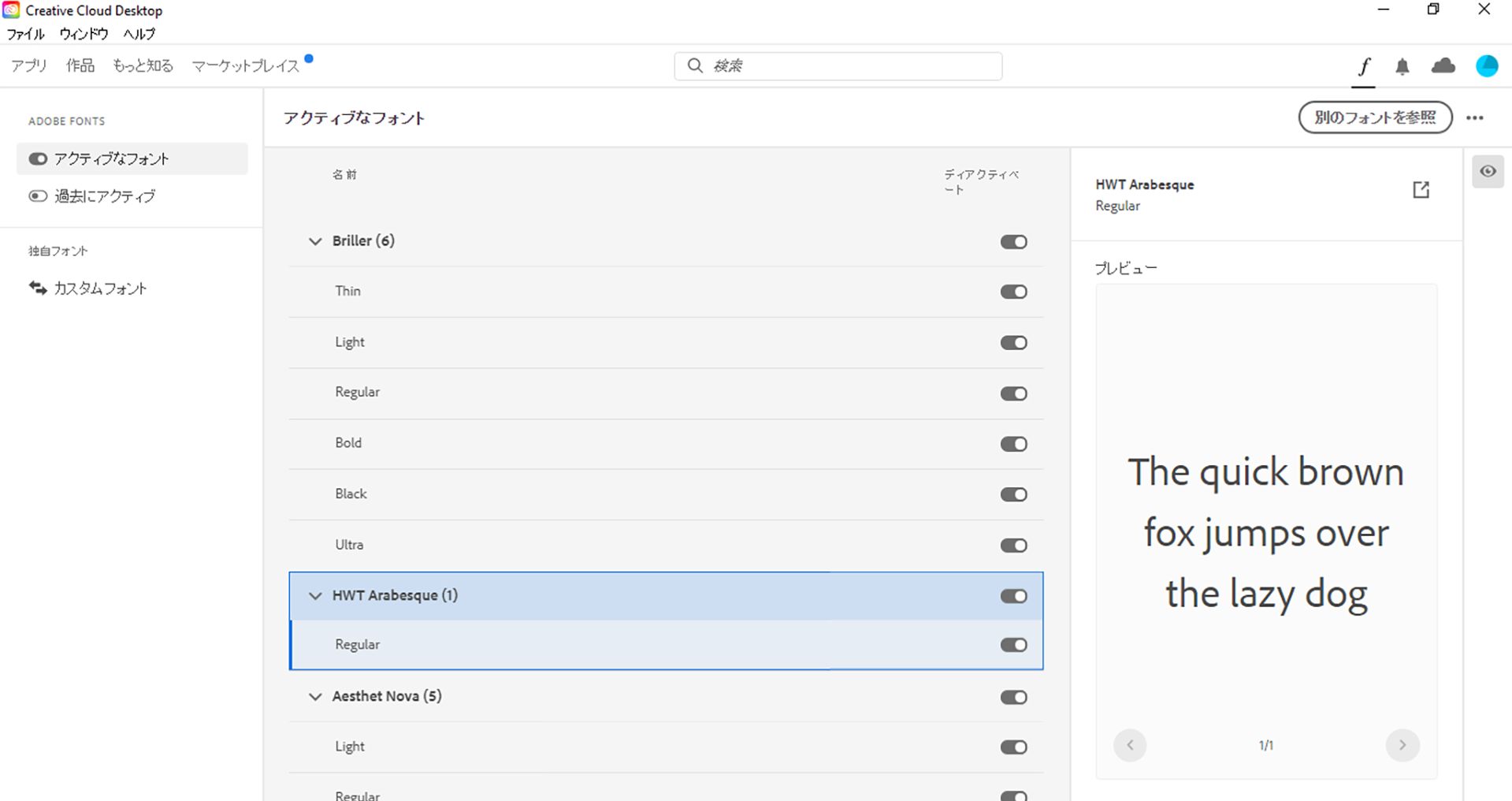This screenshot has width=1512, height=801.
Task: Open the Fonts (f) icon
Action: pyautogui.click(x=1364, y=66)
